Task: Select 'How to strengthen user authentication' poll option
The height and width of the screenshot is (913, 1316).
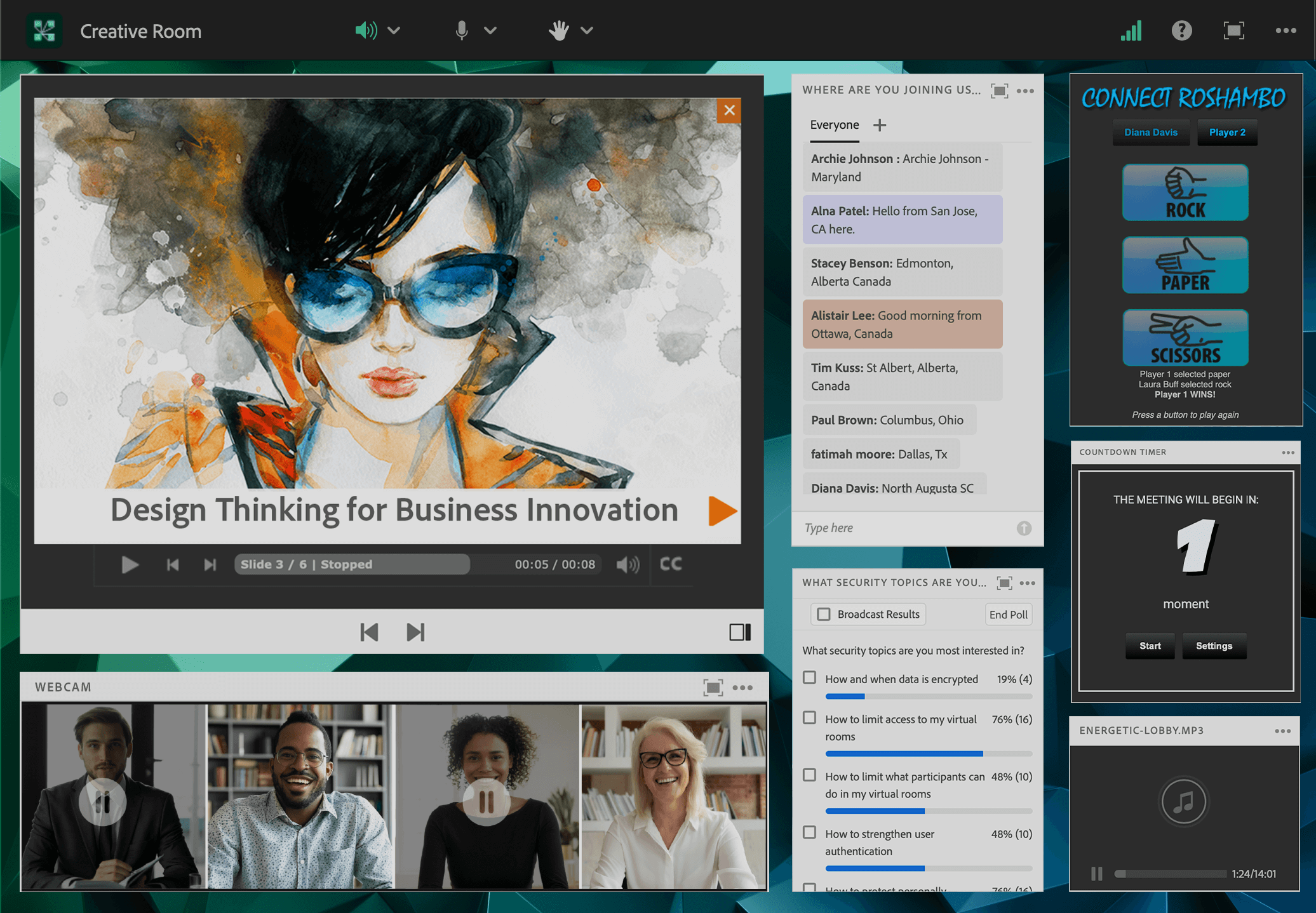Action: point(809,833)
